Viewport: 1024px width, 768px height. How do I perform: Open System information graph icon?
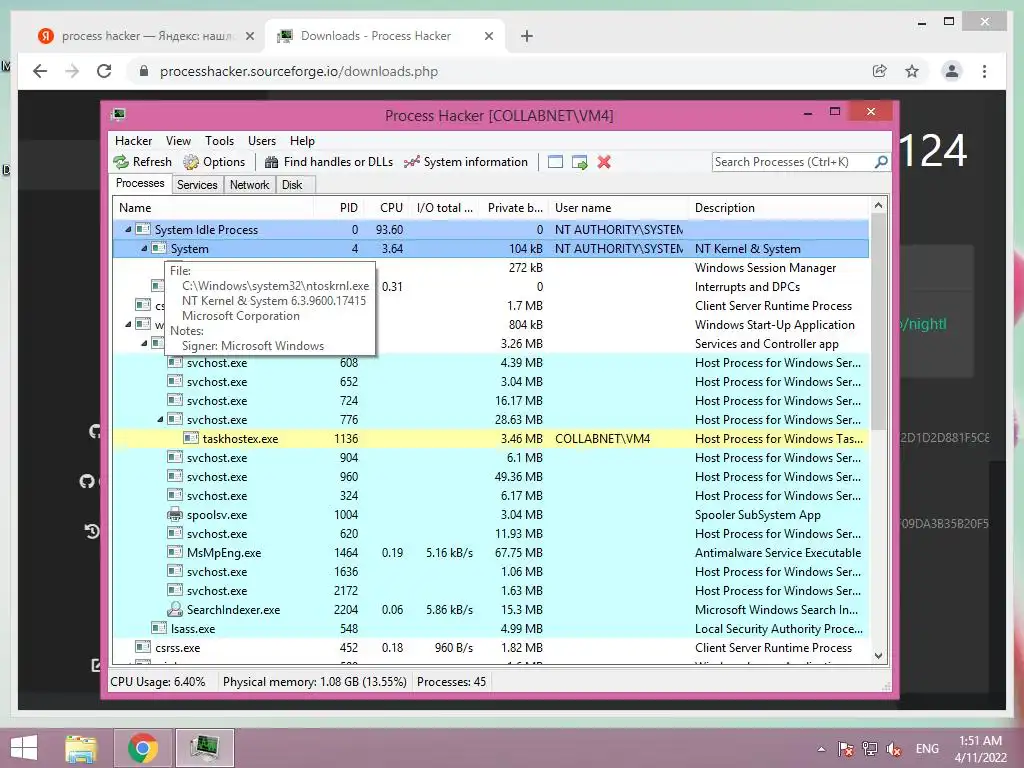(x=411, y=162)
